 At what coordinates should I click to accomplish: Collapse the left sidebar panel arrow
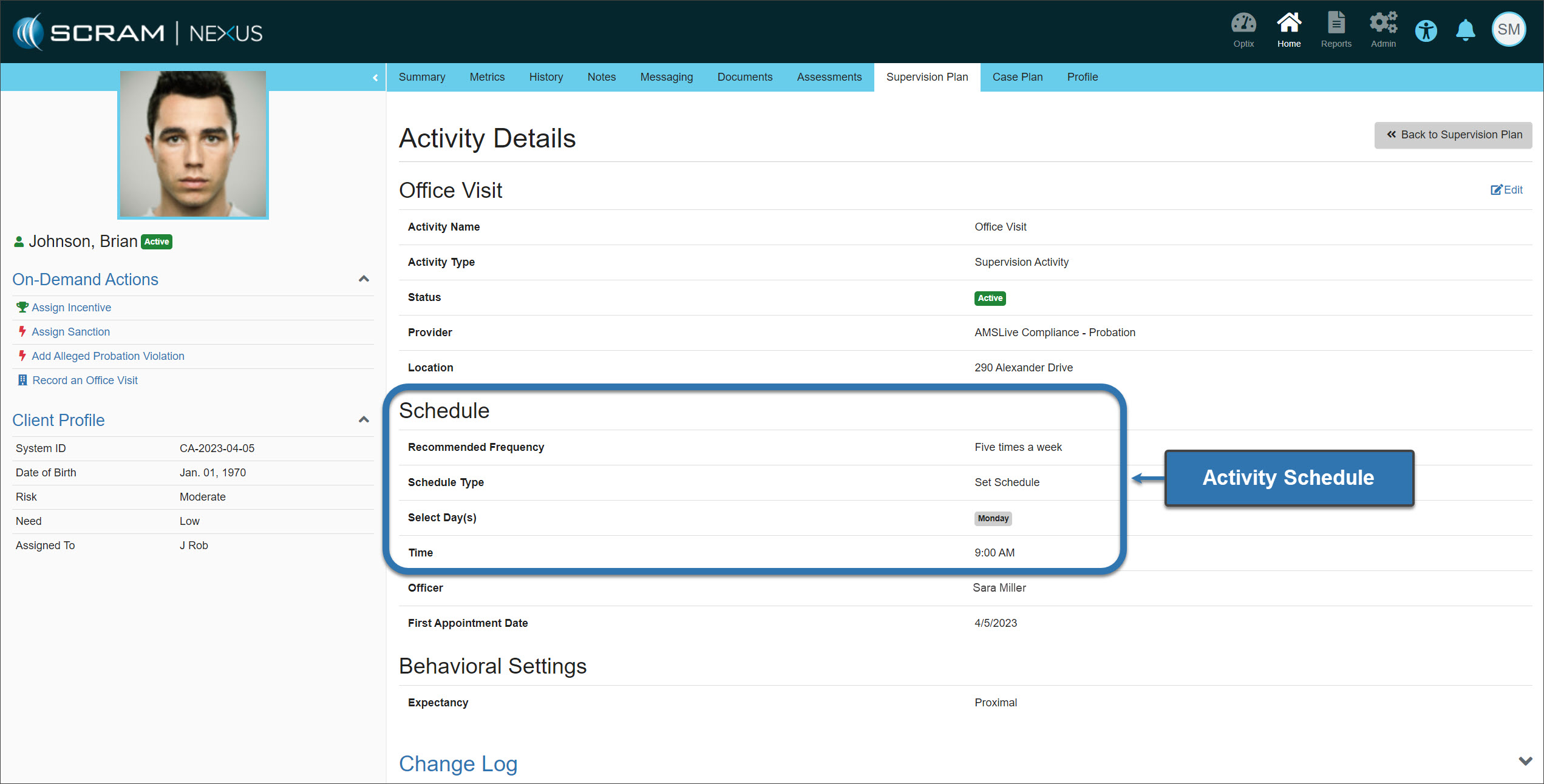(375, 78)
